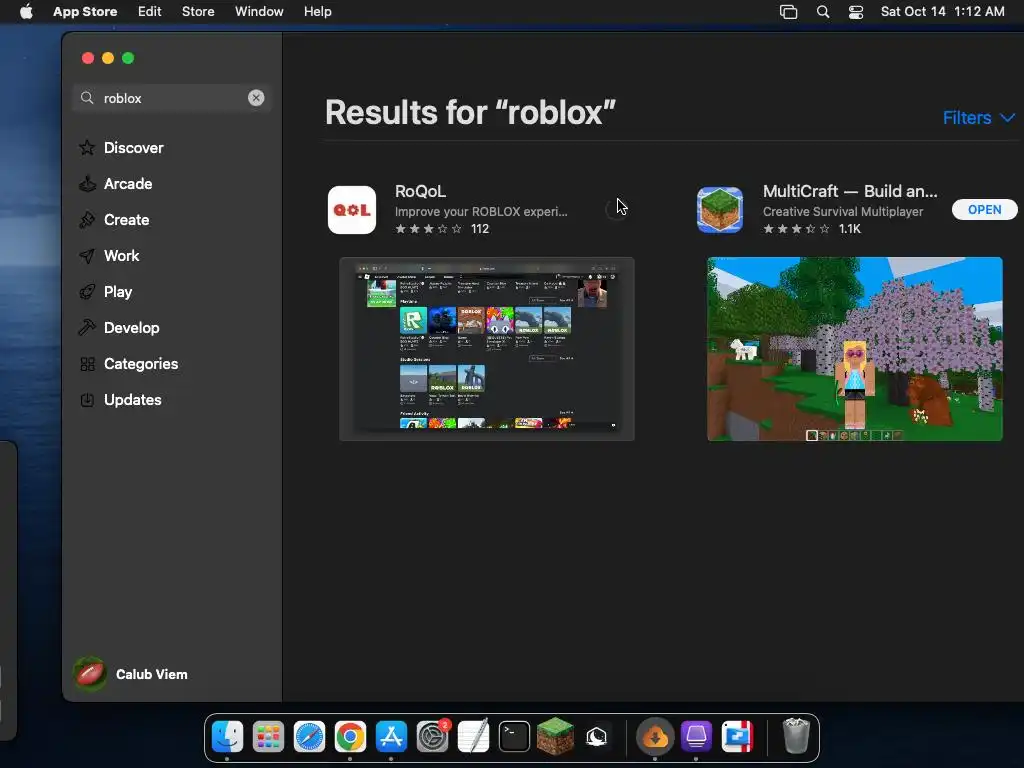This screenshot has width=1024, height=768.
Task: Open Launchpad from the Dock
Action: tap(268, 737)
